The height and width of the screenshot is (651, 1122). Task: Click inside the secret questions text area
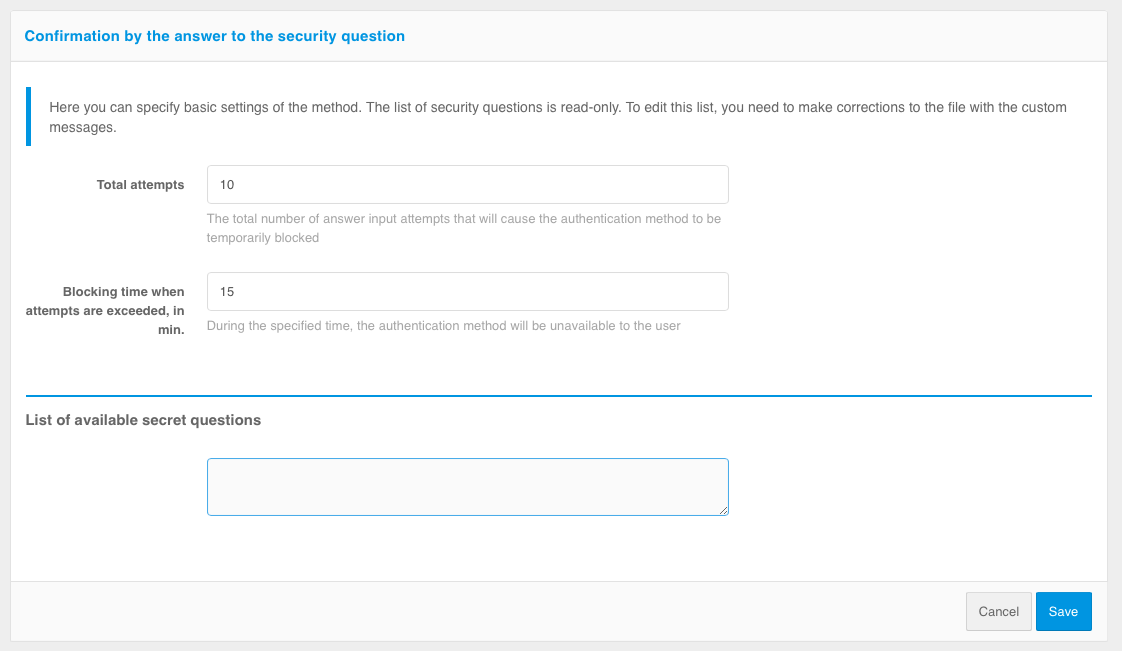467,487
